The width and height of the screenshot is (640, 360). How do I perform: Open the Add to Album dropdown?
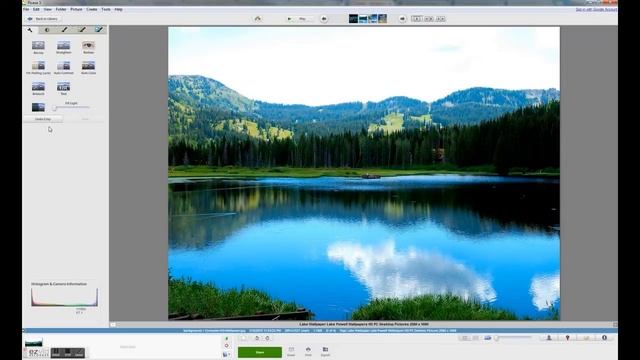226,355
